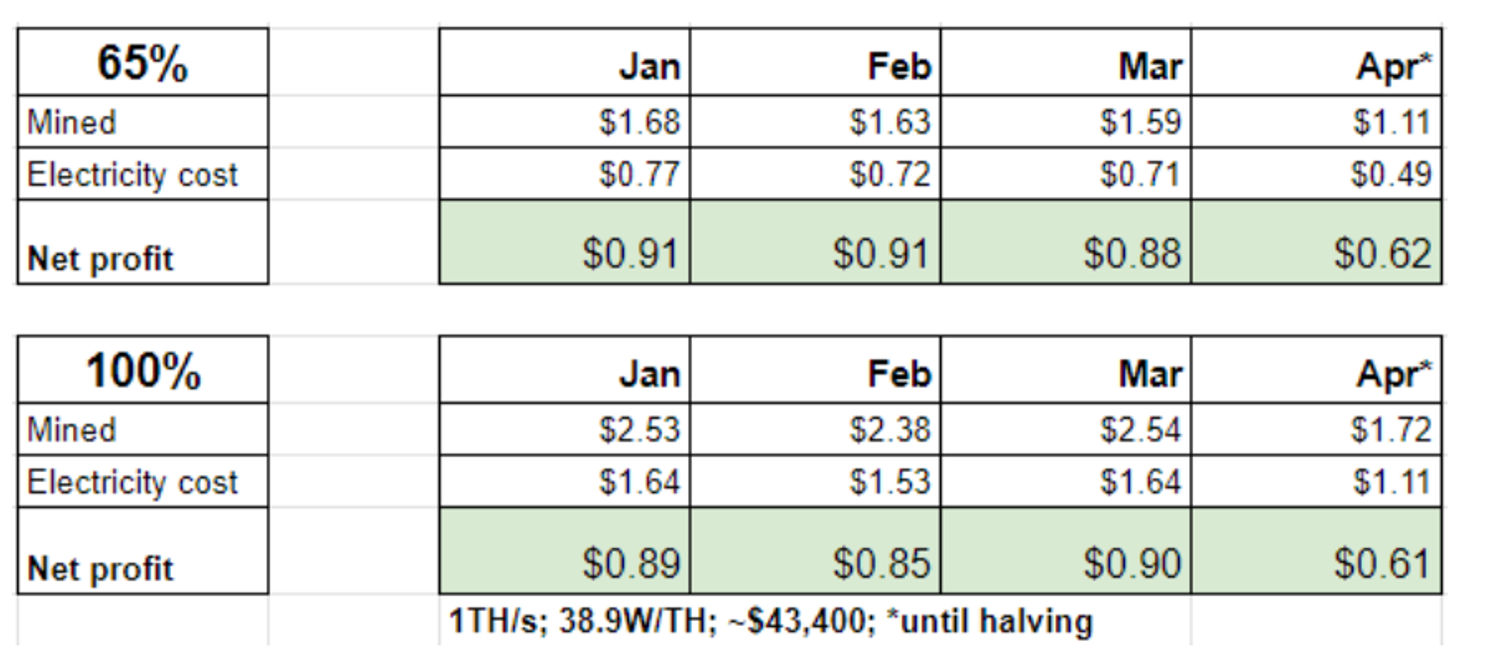Click the footnote about halving
Image resolution: width=1500 pixels, height=671 pixels.
click(770, 622)
